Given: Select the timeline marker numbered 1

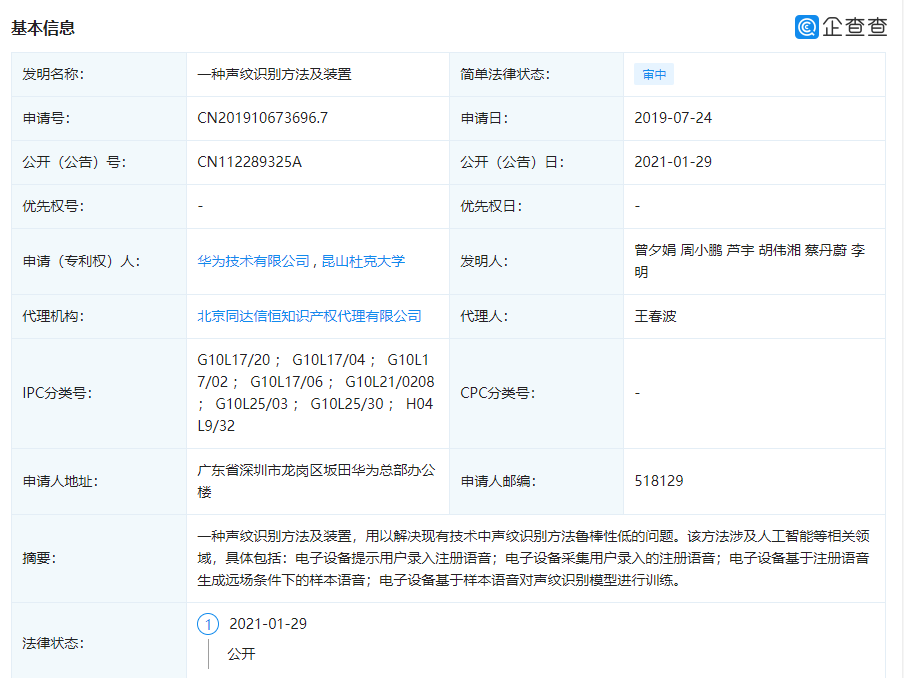Looking at the screenshot, I should point(206,624).
